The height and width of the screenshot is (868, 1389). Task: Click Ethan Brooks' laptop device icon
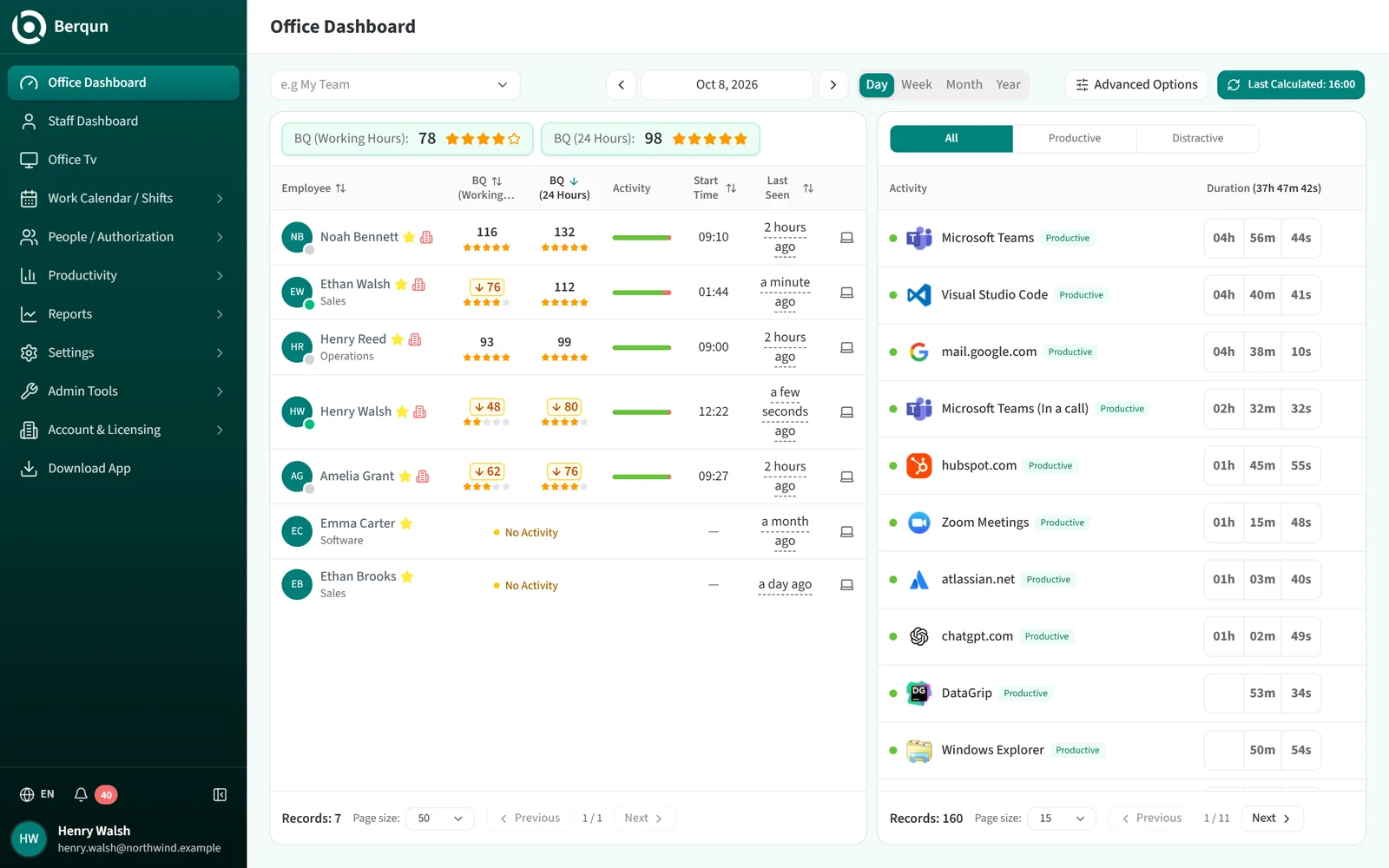pos(846,584)
